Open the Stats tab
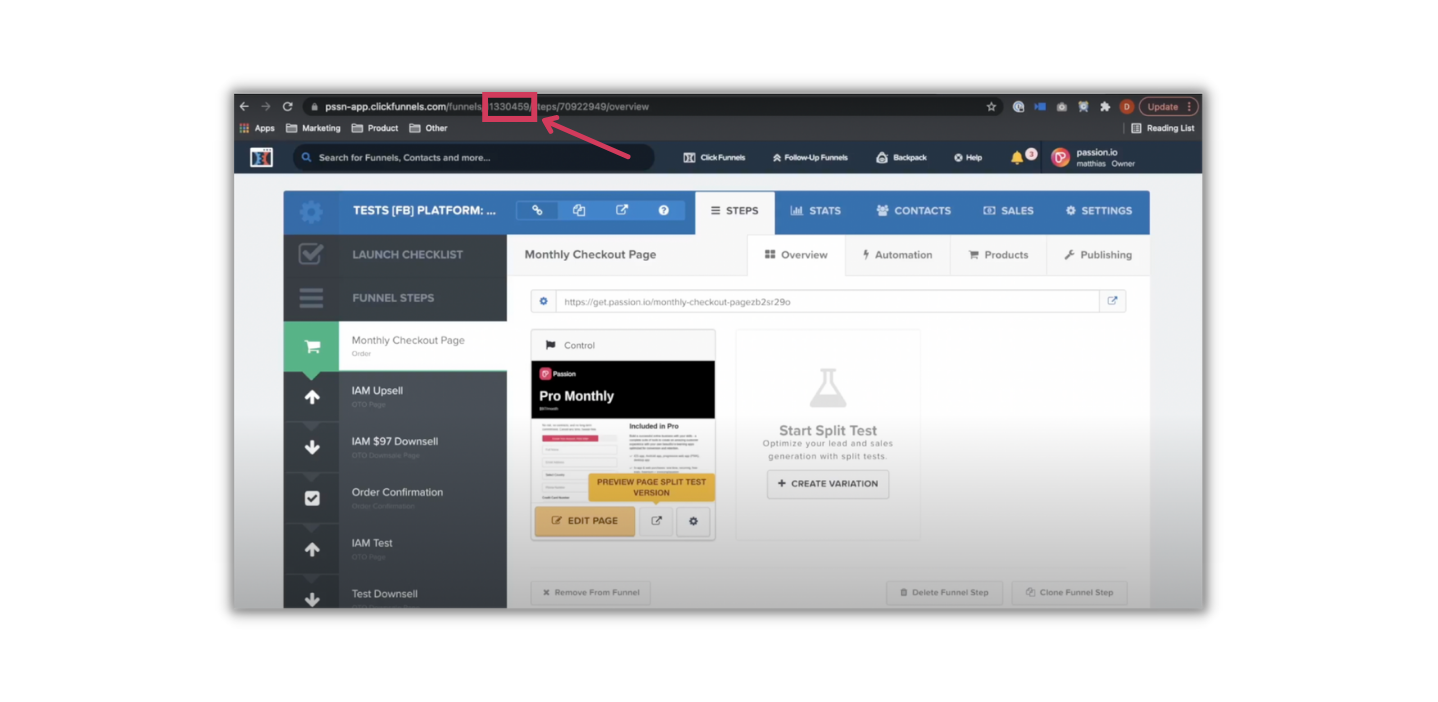 click(x=816, y=210)
